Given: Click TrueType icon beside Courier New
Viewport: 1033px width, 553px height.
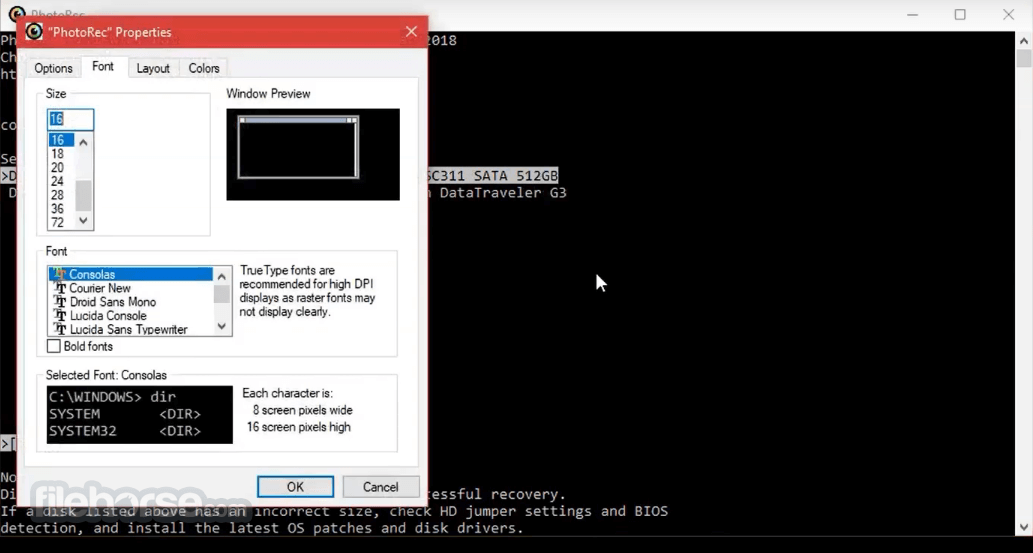Looking at the screenshot, I should (60, 288).
